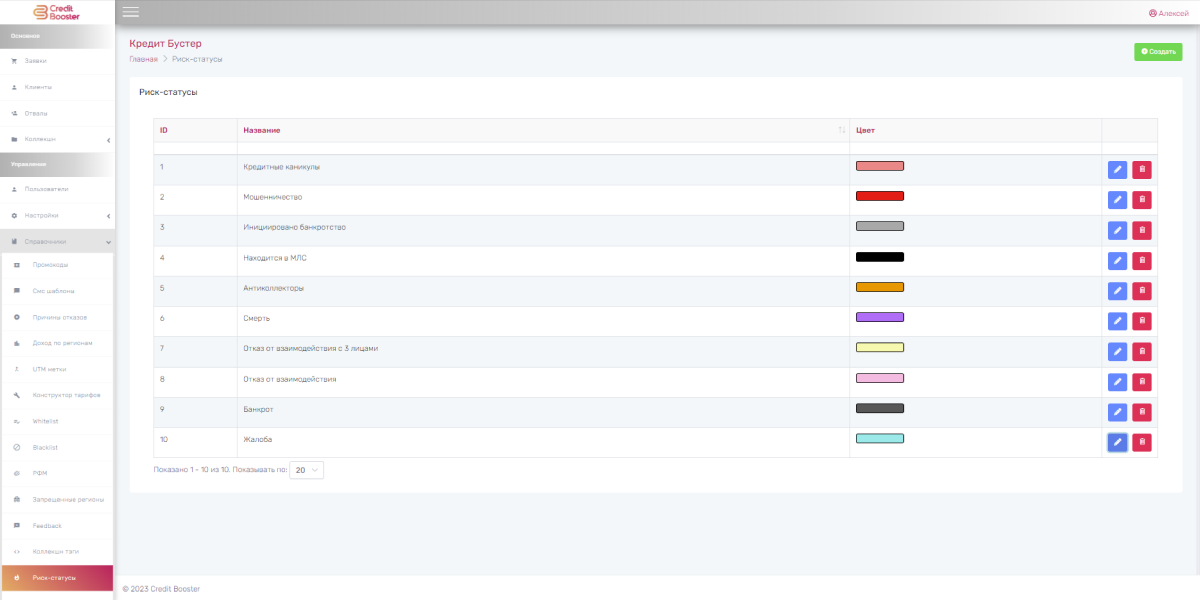Delete the Антиколлекторы row
The image size is (1200, 600).
point(1141,291)
